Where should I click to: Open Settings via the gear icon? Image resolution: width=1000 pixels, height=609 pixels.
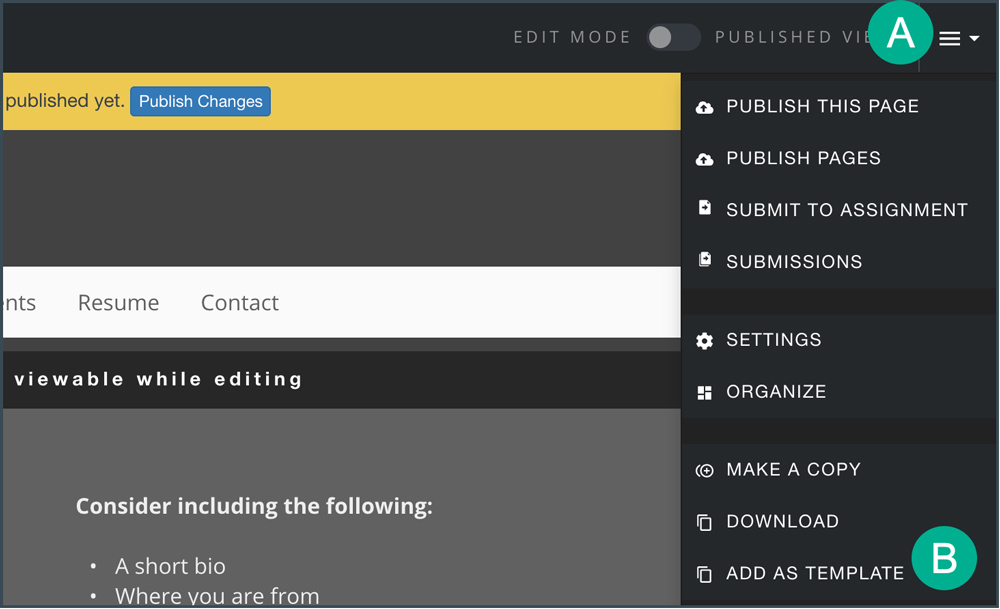(x=705, y=340)
